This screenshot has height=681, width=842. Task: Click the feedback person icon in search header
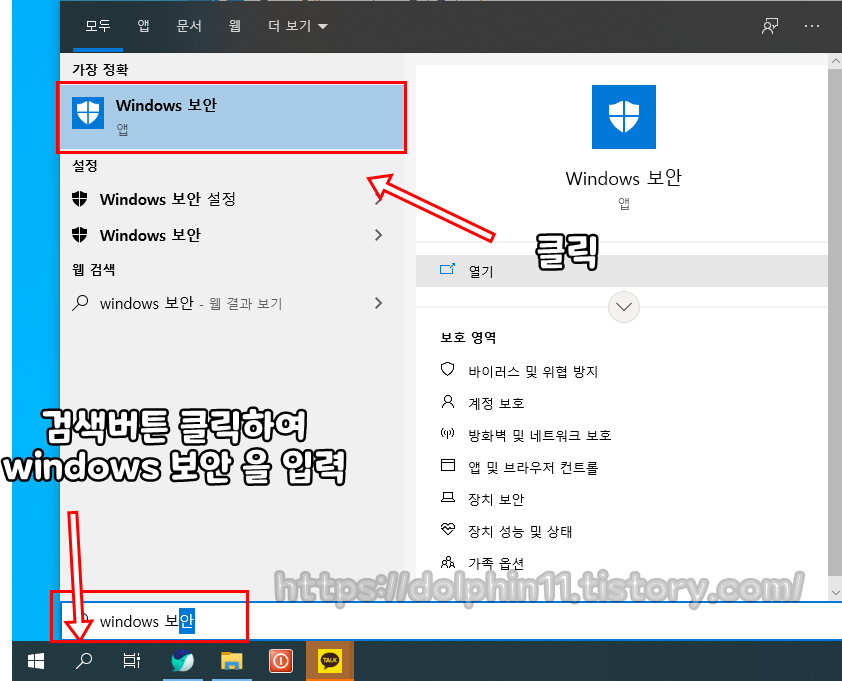[x=770, y=26]
